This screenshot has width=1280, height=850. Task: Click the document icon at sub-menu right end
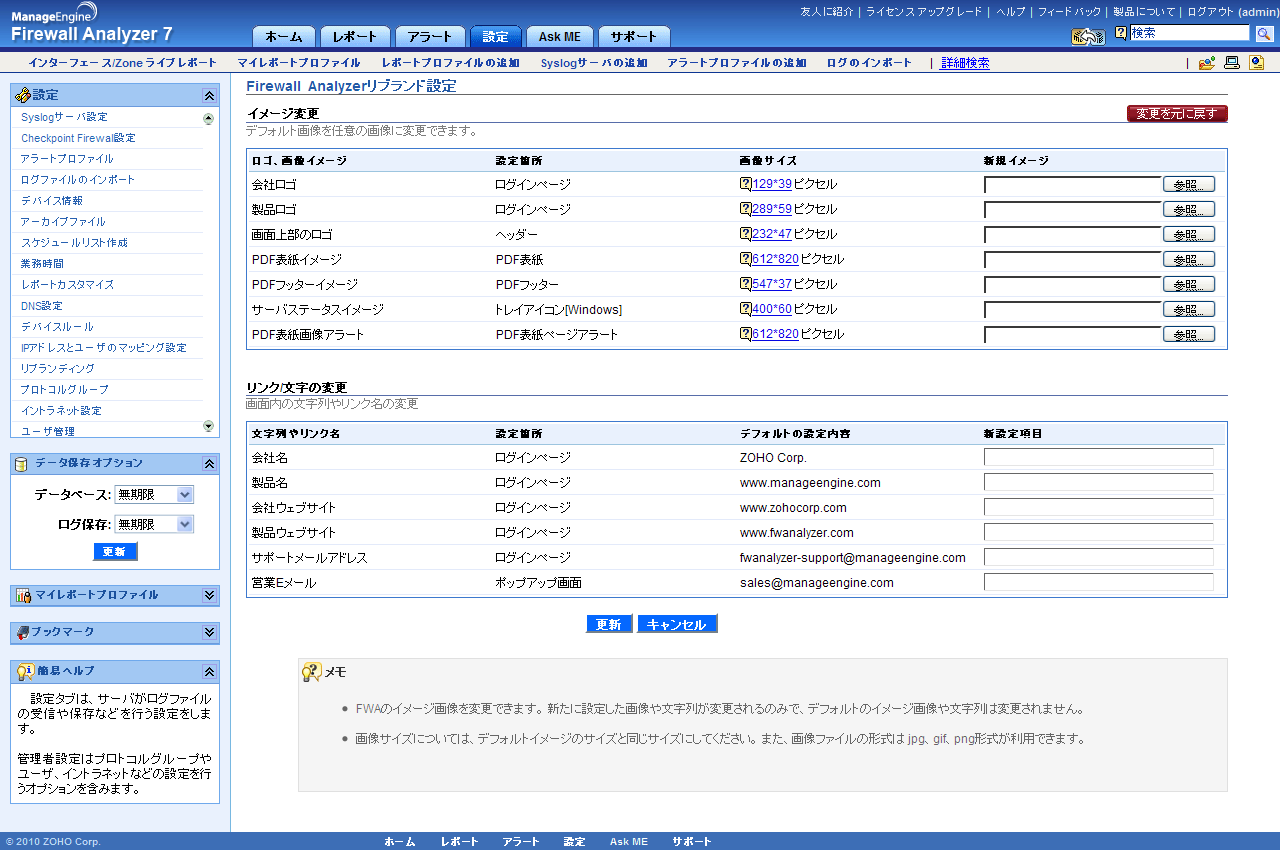coord(1256,63)
